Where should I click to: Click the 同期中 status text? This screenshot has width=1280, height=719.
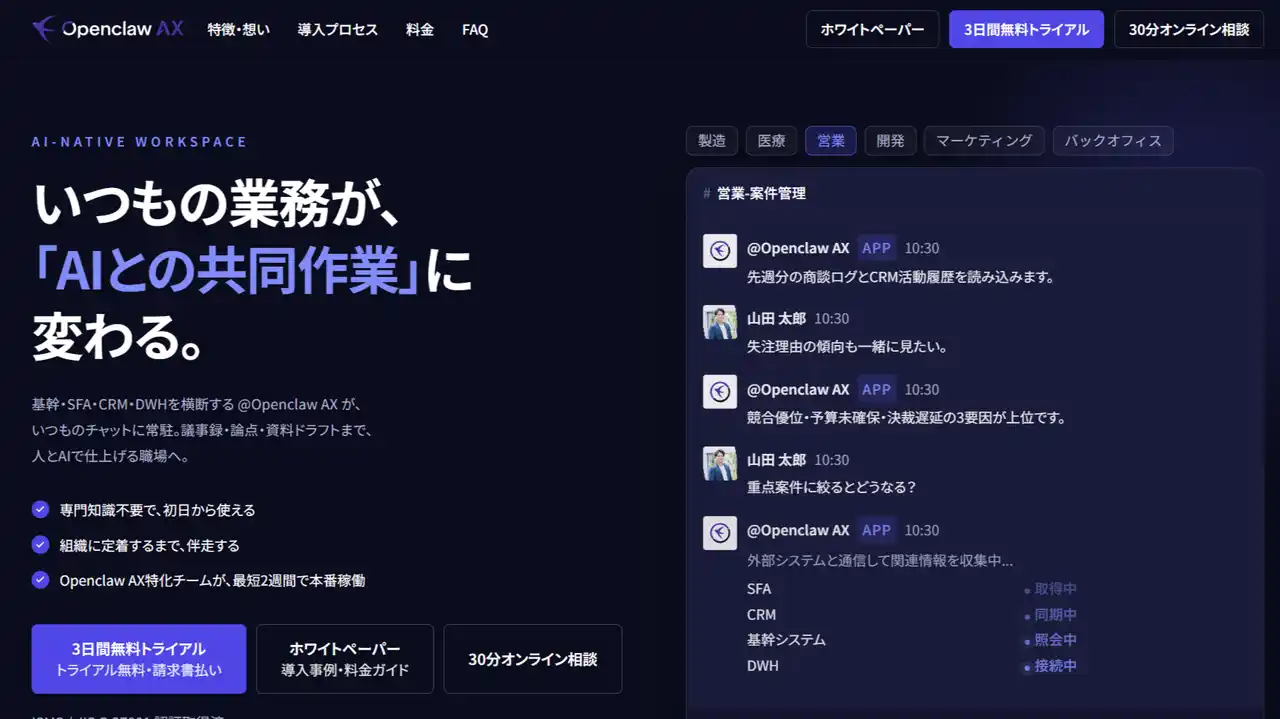(x=1056, y=614)
